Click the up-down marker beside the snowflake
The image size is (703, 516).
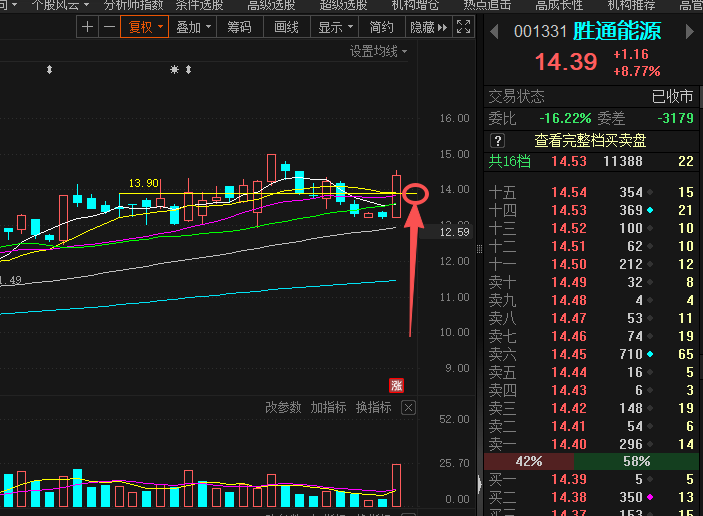pos(189,69)
